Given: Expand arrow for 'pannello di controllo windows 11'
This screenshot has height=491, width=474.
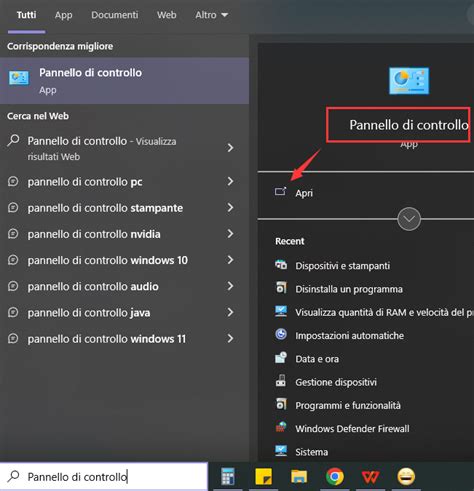Looking at the screenshot, I should tap(230, 338).
